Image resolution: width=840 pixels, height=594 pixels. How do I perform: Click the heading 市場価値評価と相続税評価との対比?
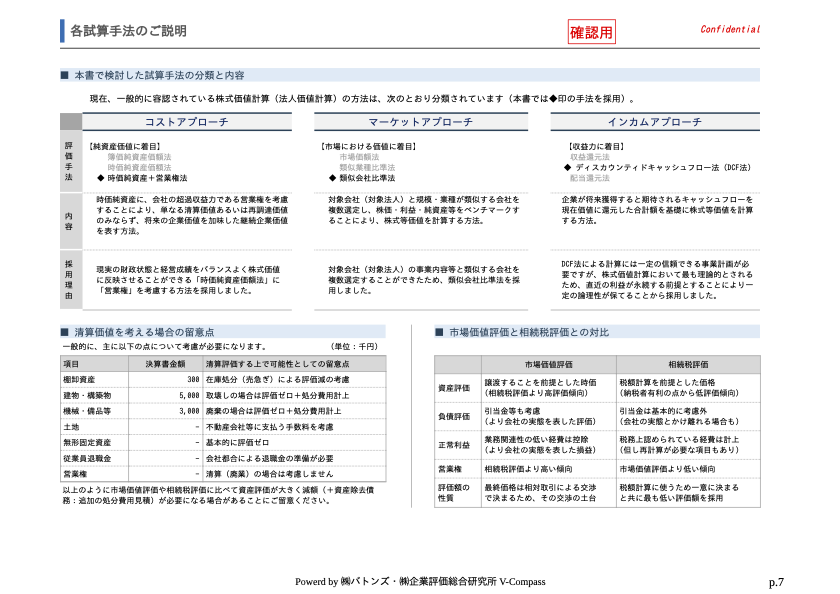529,332
